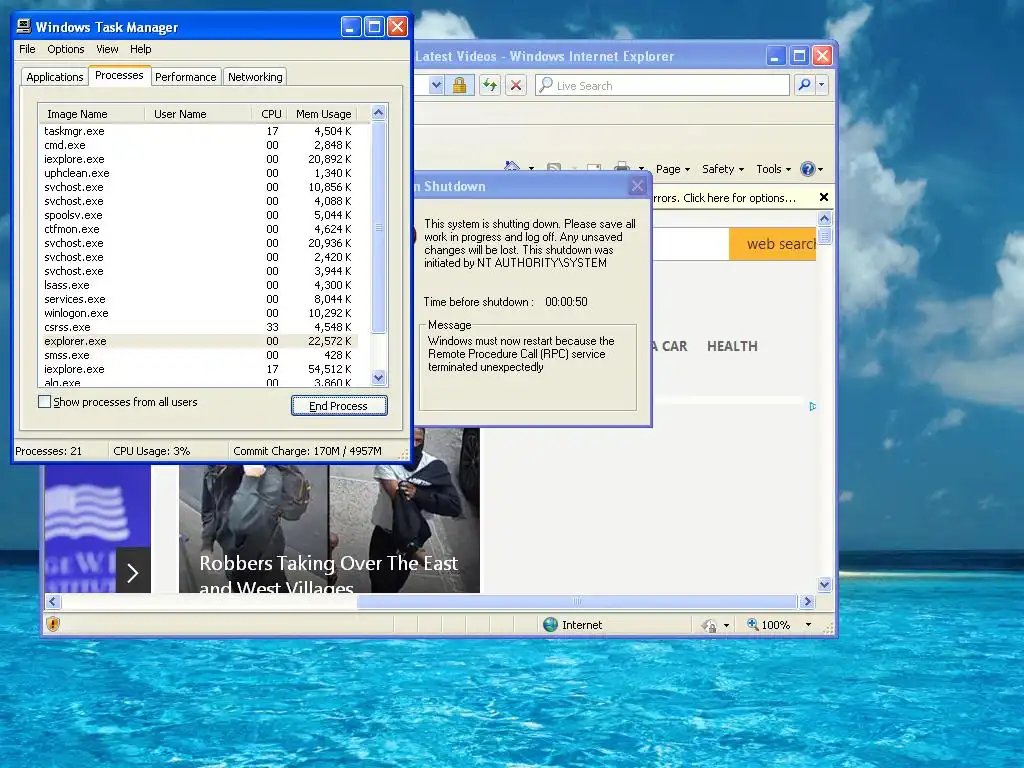Open the View menu in Task Manager
1024x768 pixels.
coord(107,49)
